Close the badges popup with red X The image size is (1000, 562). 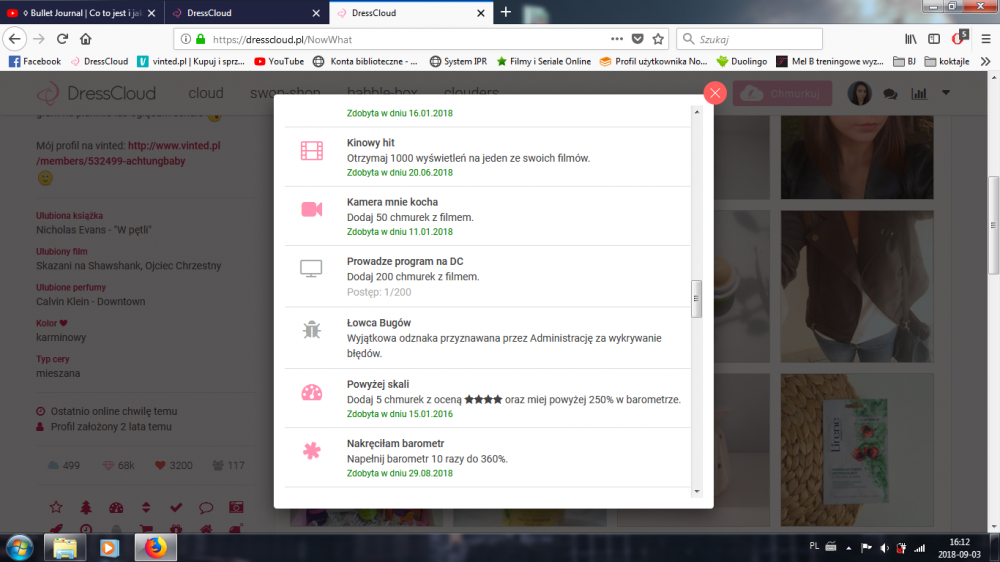pyautogui.click(x=715, y=93)
